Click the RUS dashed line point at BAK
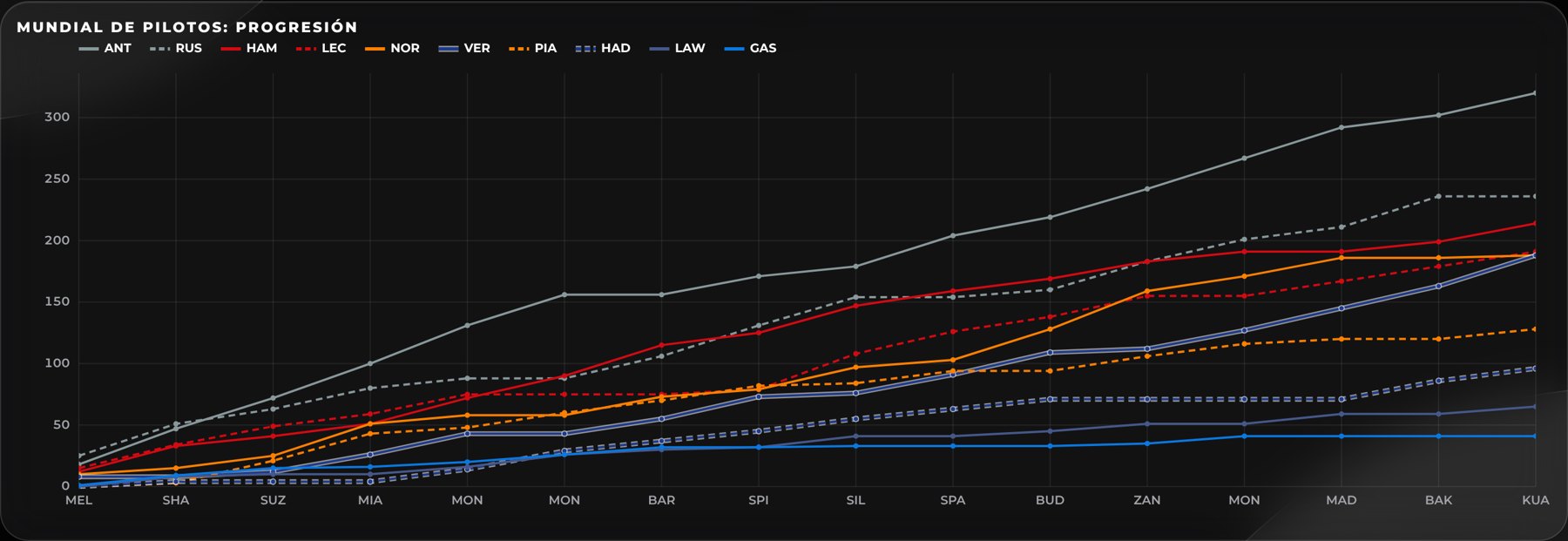Viewport: 1568px width, 541px height. coord(1438,197)
